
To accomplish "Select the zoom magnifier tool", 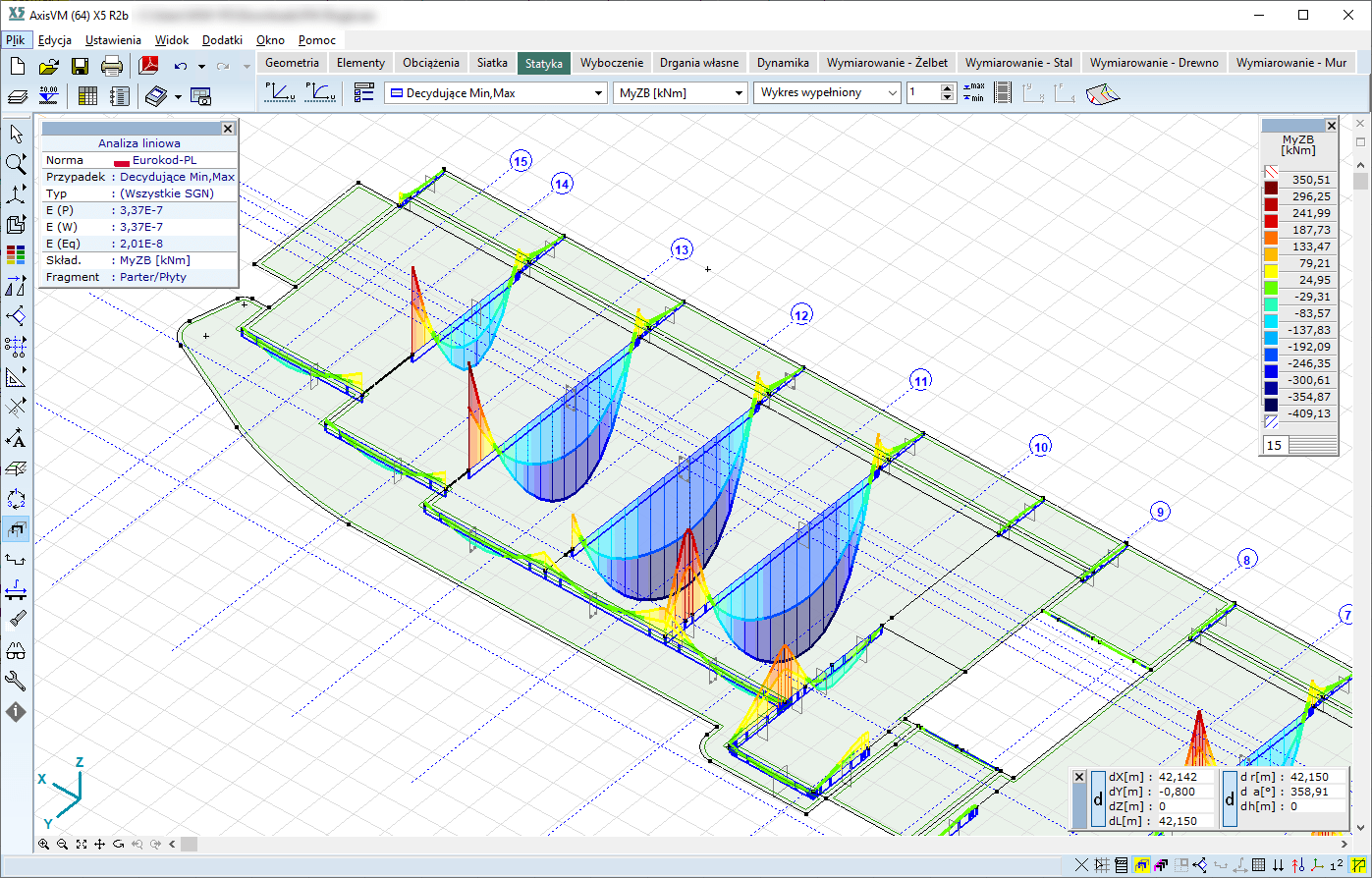I will tap(16, 164).
